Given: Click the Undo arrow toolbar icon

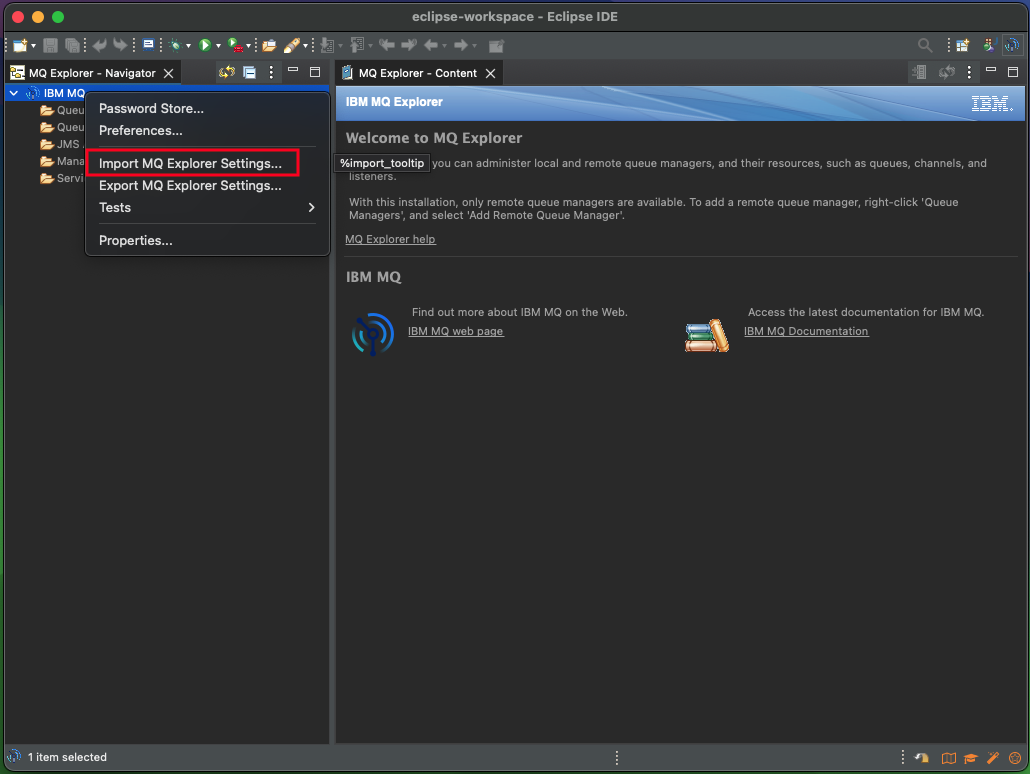Looking at the screenshot, I should click(99, 45).
